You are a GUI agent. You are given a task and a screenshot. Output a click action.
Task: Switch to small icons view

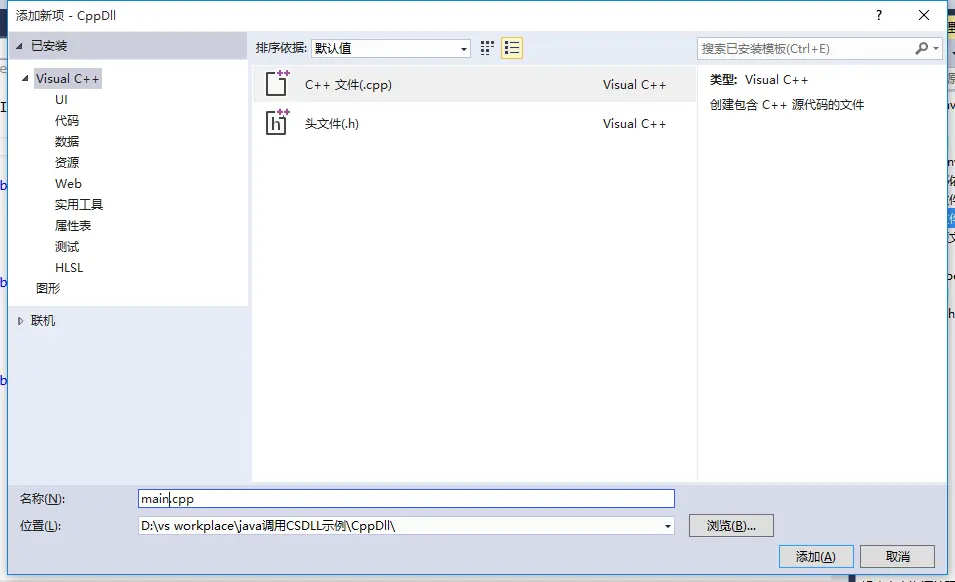tap(487, 48)
